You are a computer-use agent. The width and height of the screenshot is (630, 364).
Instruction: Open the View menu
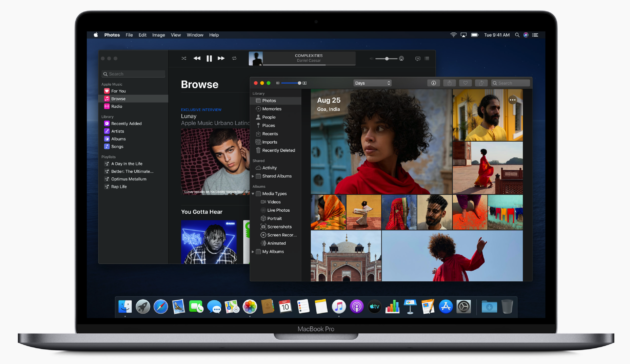point(176,35)
